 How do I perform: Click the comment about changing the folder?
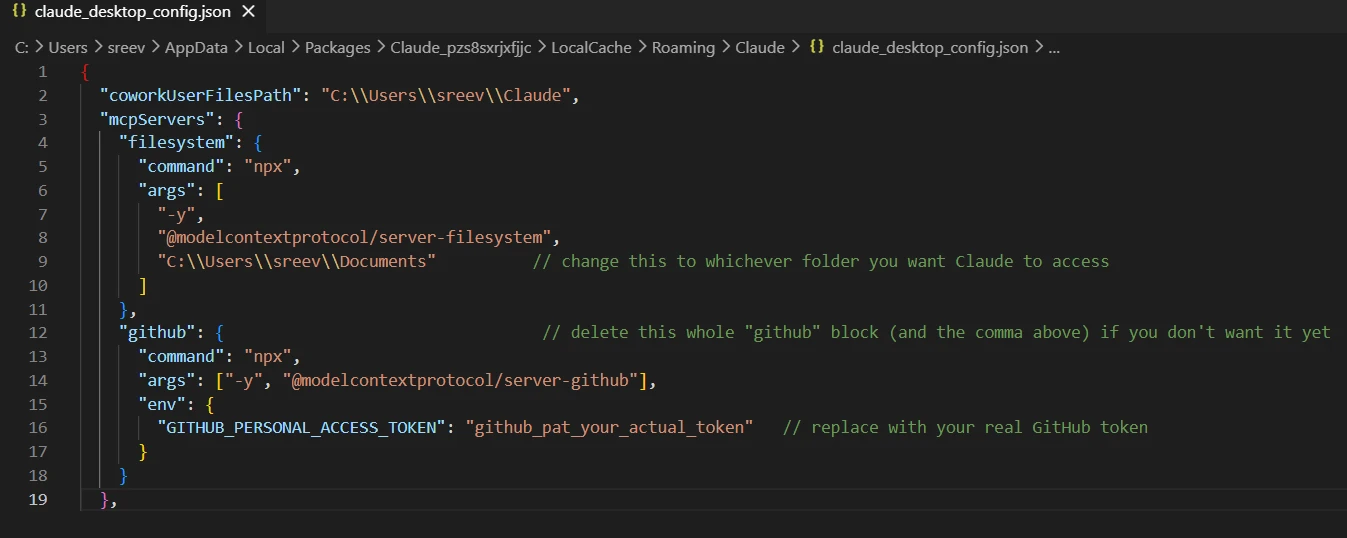coord(821,261)
